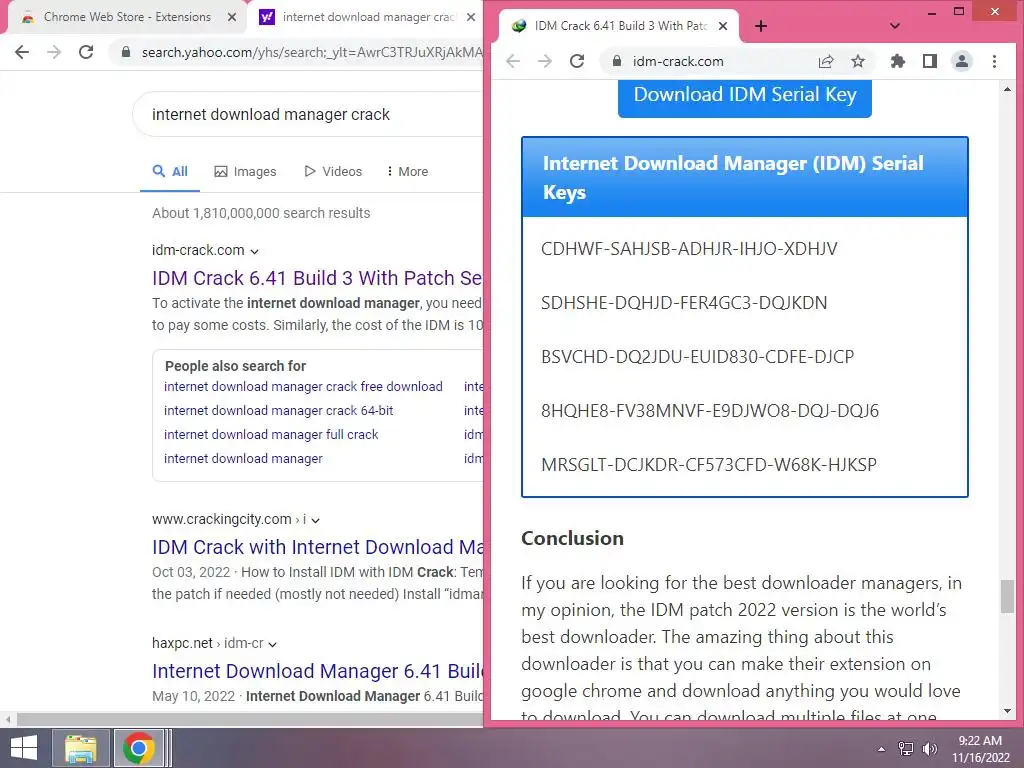Image resolution: width=1024 pixels, height=768 pixels.
Task: Click the Yahoo window horizontal scrollbar
Action: 250,720
